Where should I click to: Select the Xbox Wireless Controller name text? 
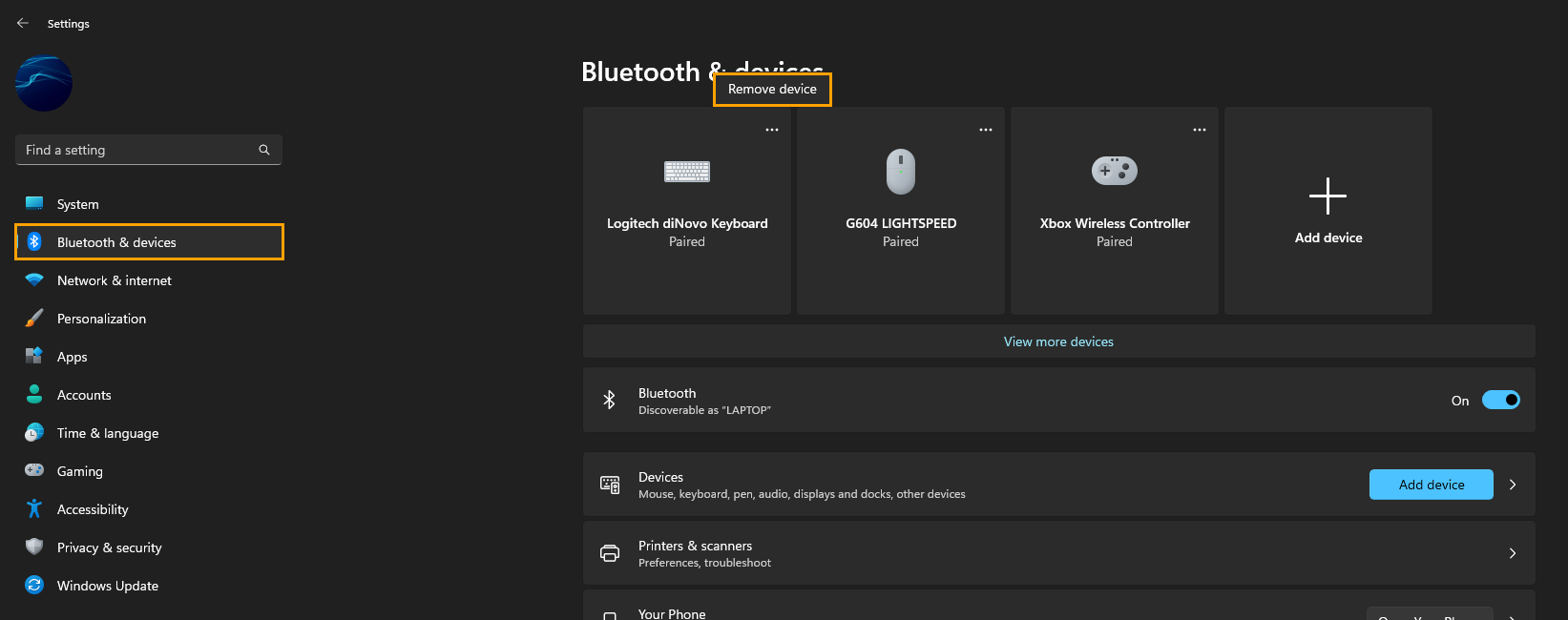(1115, 223)
